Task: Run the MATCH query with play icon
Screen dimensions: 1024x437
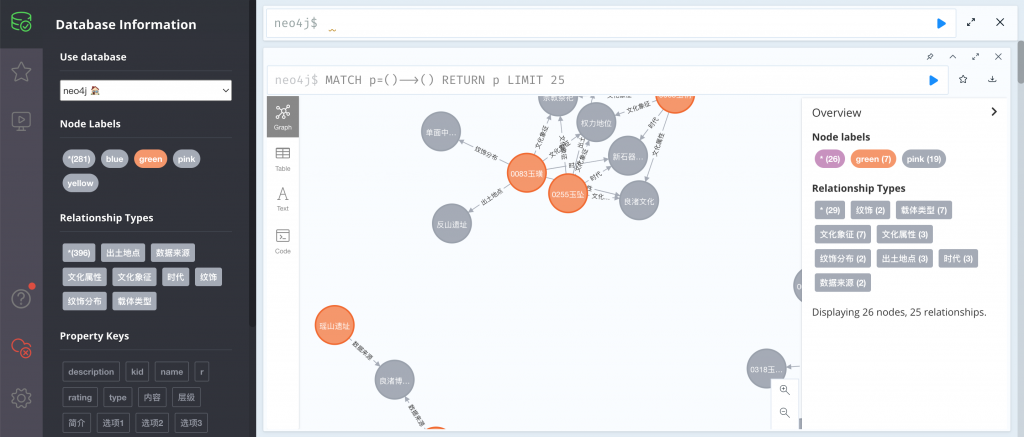Action: pyautogui.click(x=933, y=80)
